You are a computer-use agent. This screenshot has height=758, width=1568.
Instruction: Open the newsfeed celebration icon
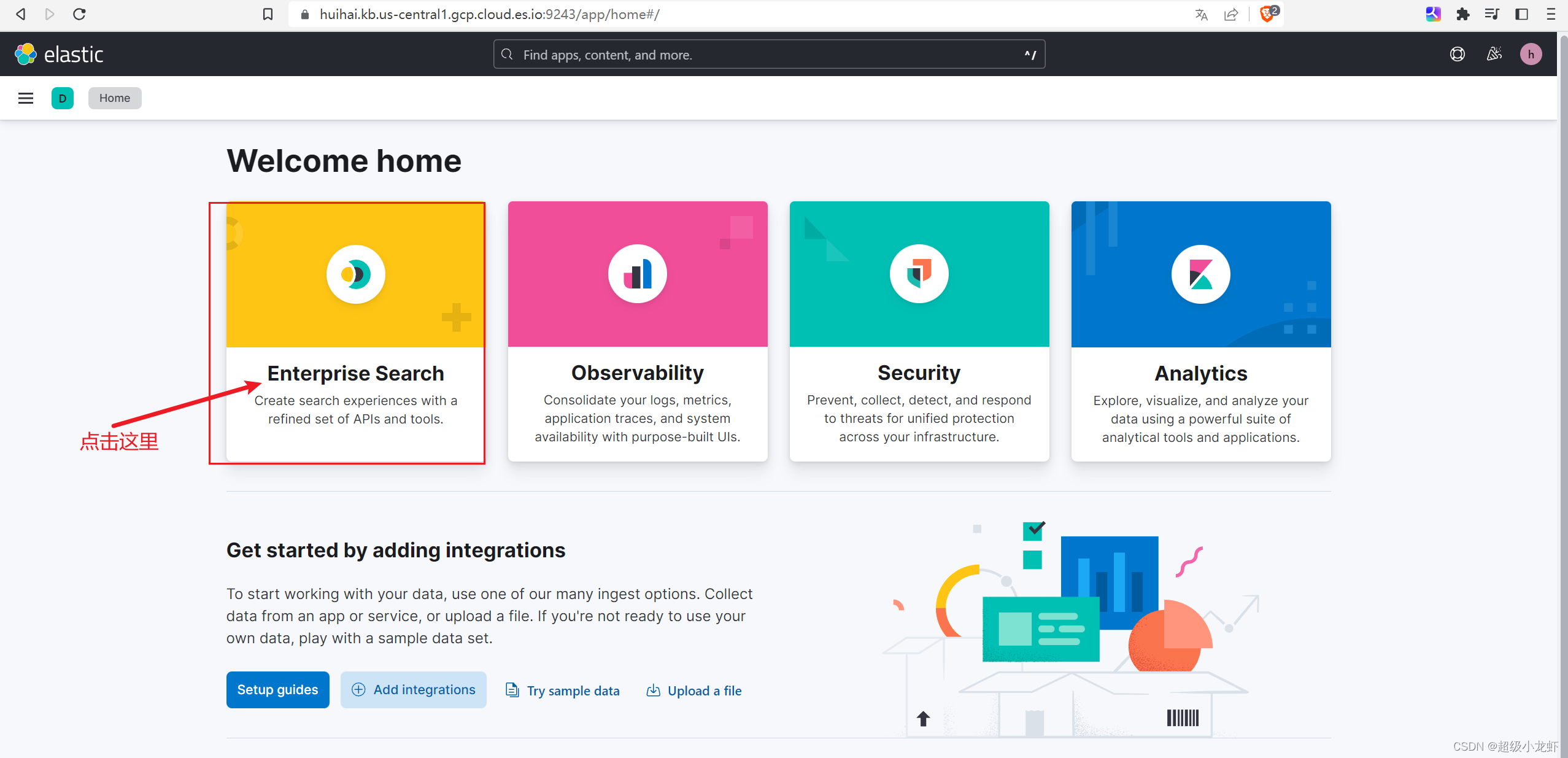point(1494,55)
